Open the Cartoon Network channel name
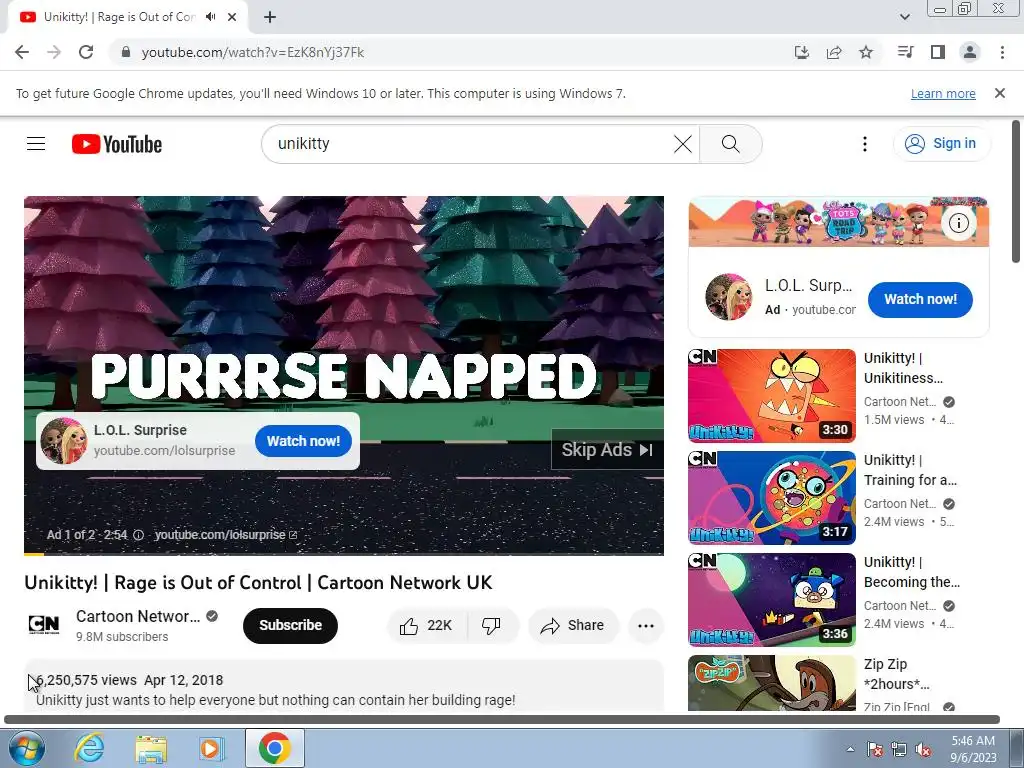1024x768 pixels. pos(138,616)
